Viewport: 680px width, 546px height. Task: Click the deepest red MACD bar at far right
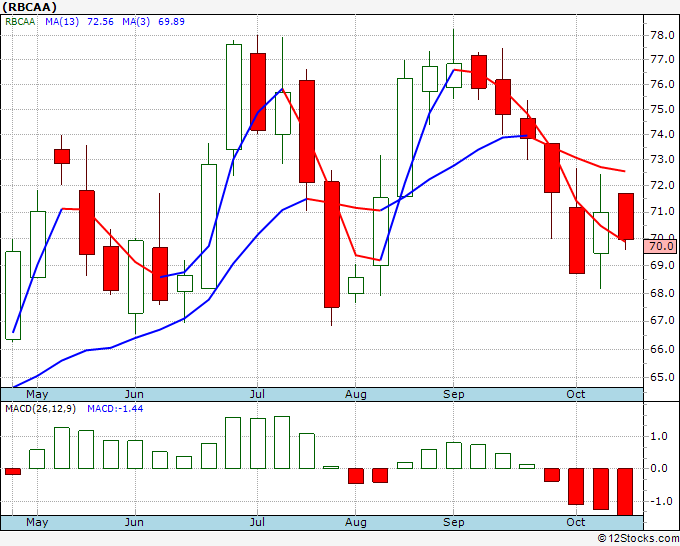tap(625, 491)
